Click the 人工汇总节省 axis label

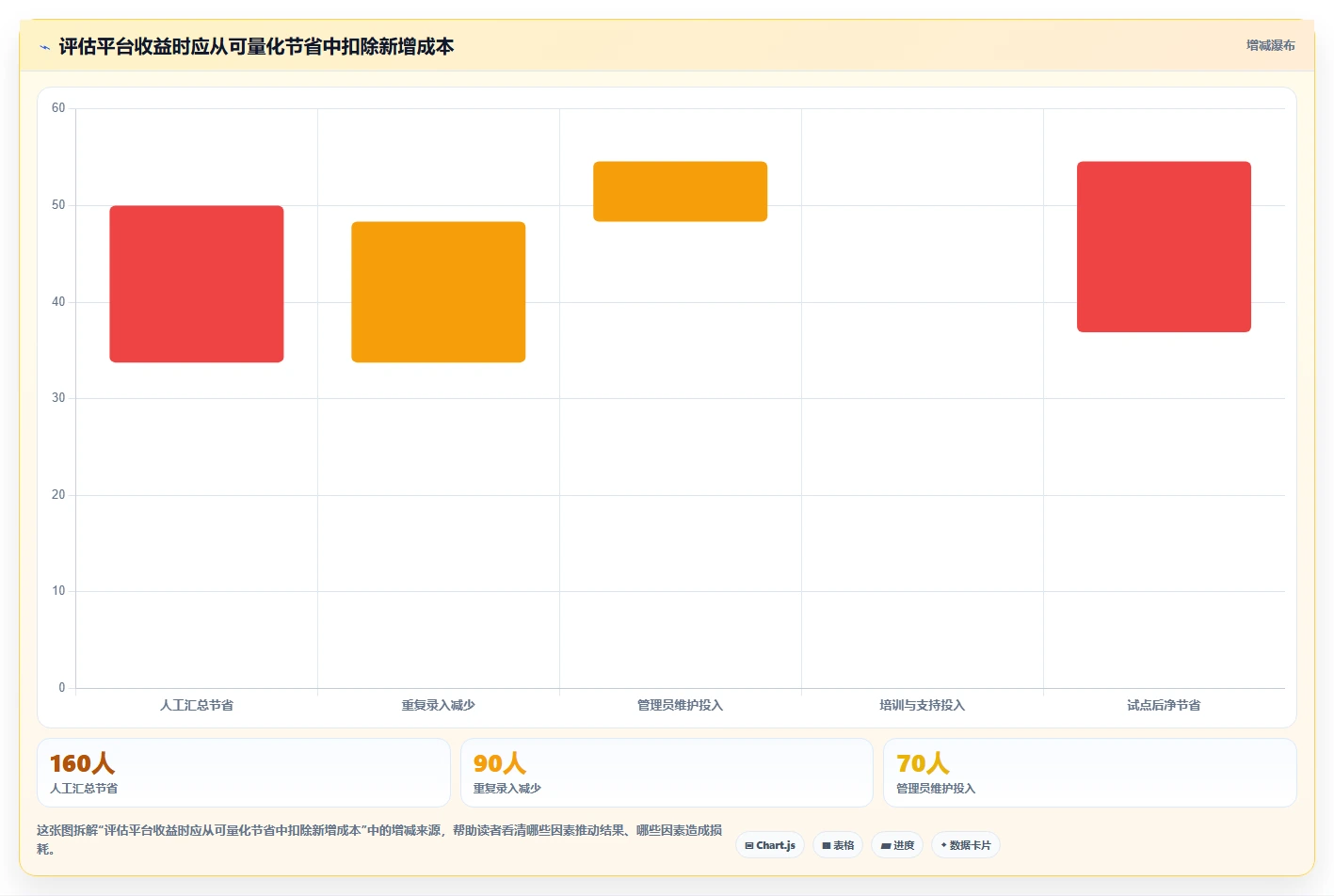point(197,705)
